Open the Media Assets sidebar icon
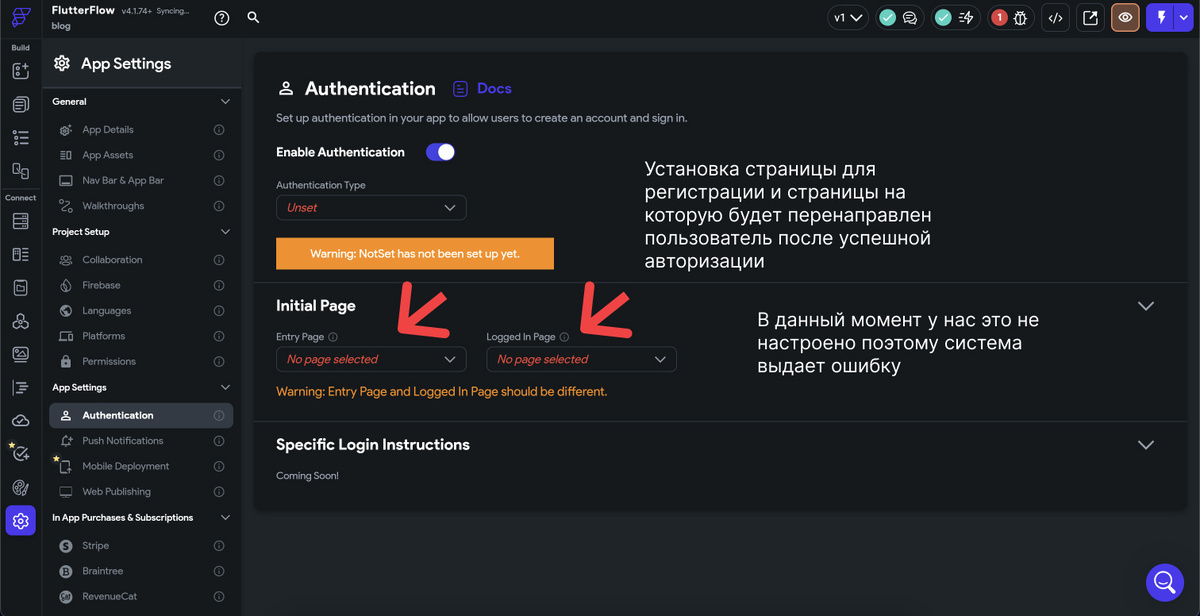1200x616 pixels. tap(21, 354)
